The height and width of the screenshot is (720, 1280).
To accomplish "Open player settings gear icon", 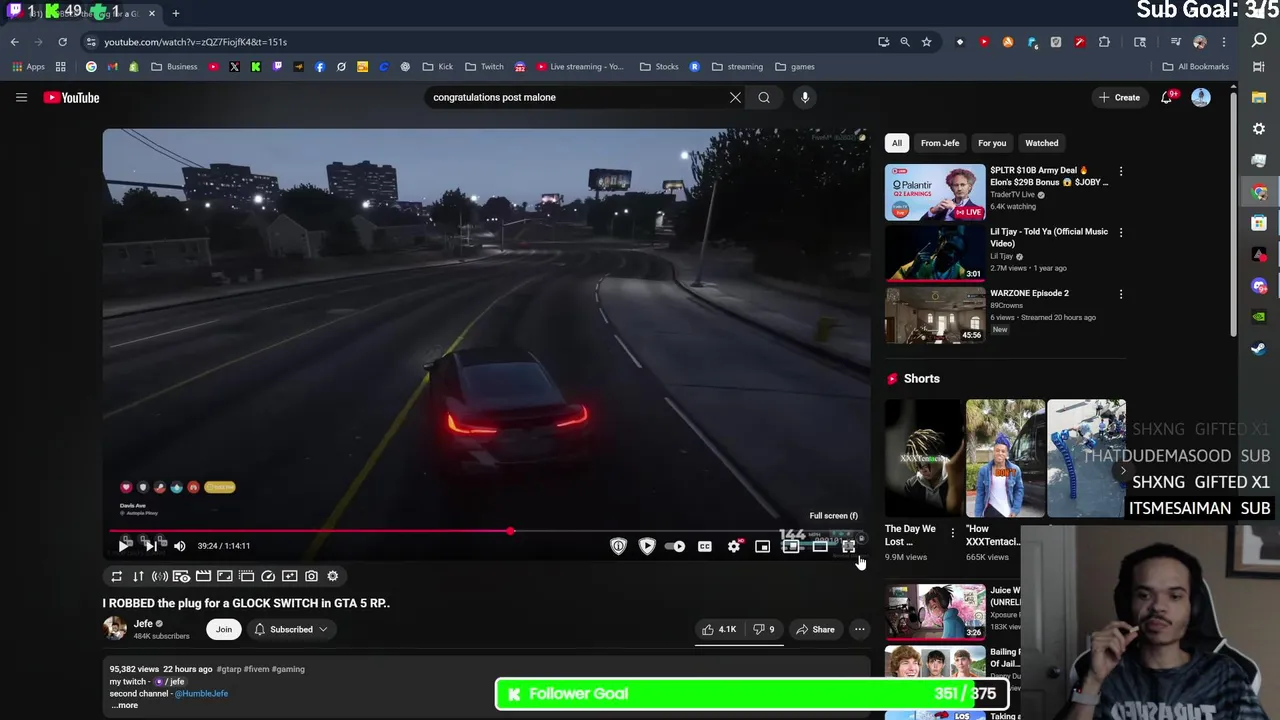I will 734,546.
